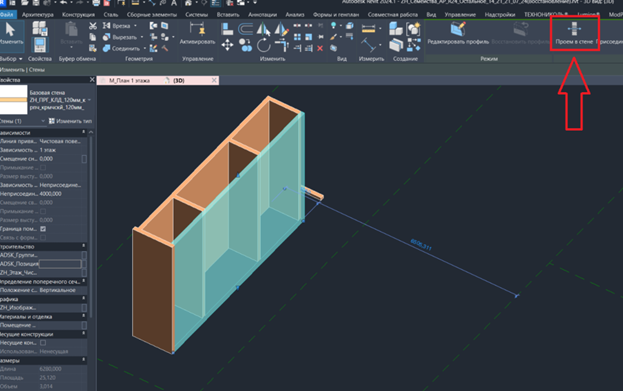Switch to the Аннотации ribbon tab

point(262,15)
